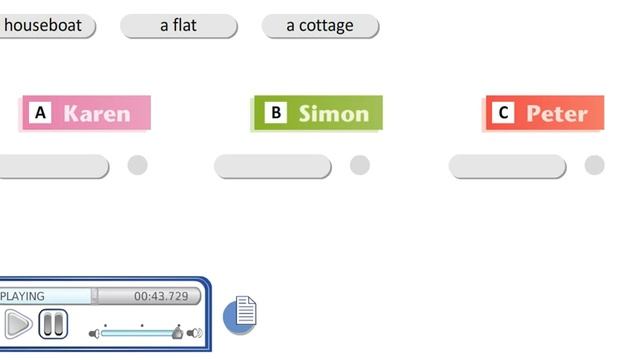Select the 'houseboat' answer pill
640x360 pixels.
tap(47, 26)
